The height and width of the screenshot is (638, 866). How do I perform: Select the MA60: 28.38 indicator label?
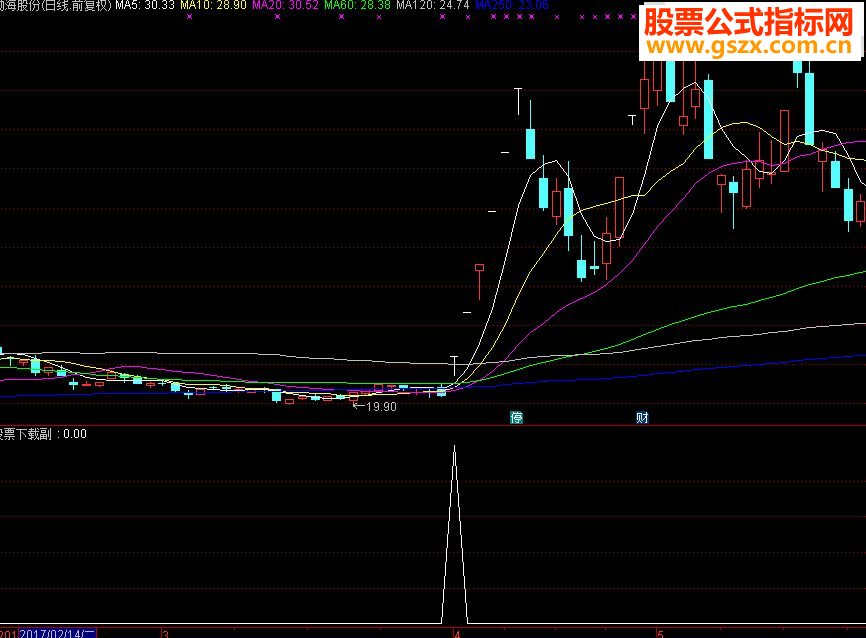[357, 5]
